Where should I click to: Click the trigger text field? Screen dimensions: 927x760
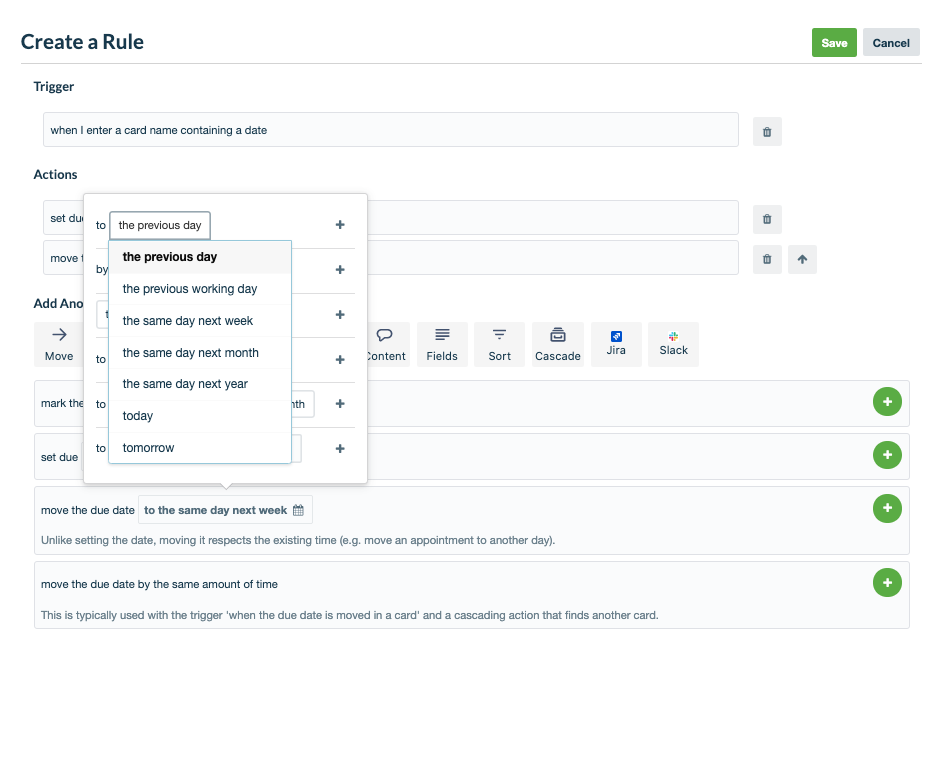click(391, 130)
